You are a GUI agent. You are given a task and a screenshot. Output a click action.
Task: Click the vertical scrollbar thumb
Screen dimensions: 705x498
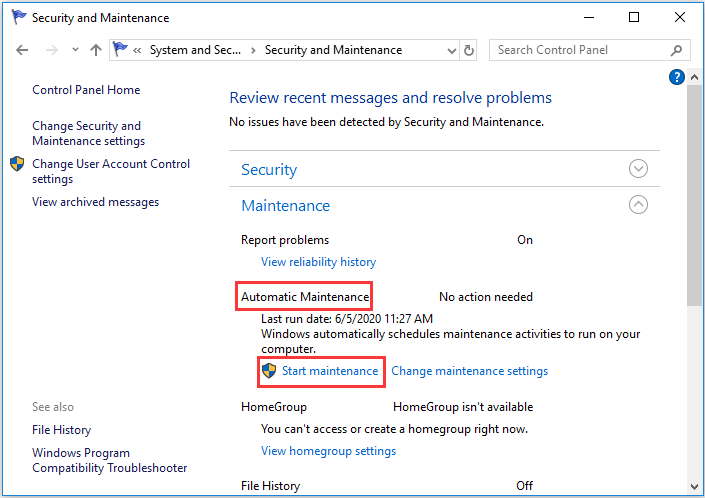click(x=694, y=196)
